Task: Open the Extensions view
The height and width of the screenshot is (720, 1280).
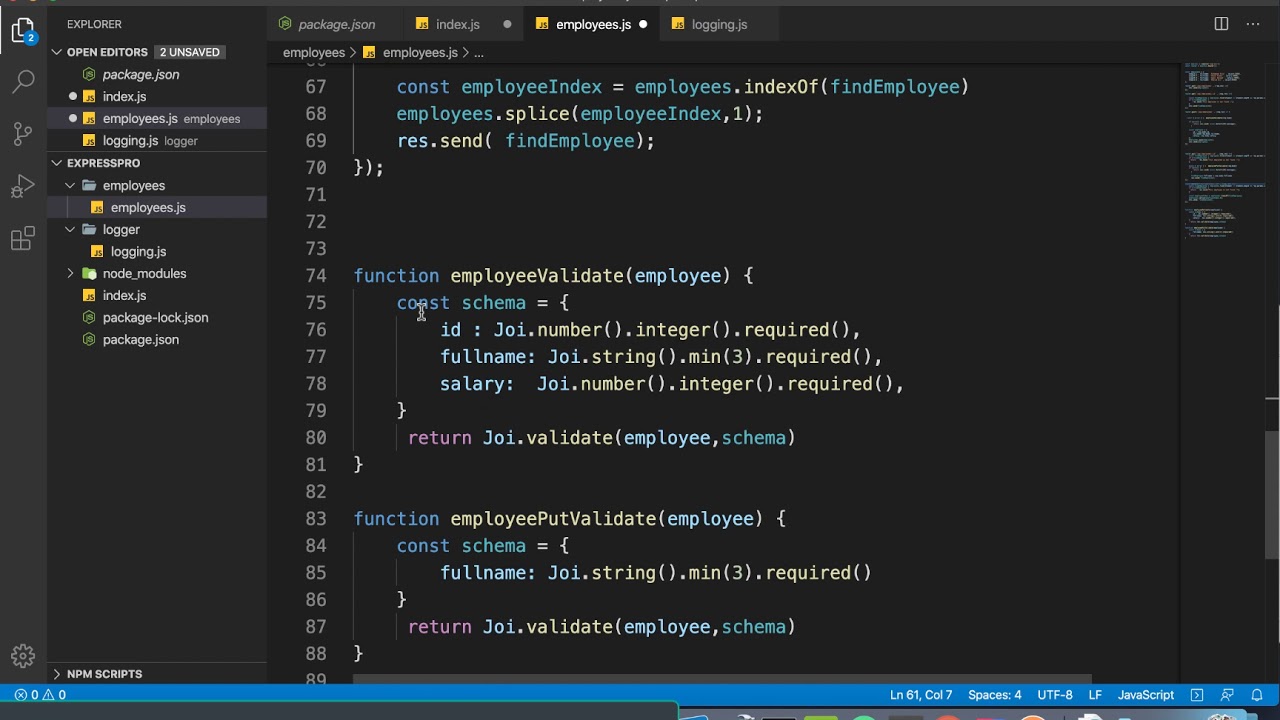Action: point(23,239)
